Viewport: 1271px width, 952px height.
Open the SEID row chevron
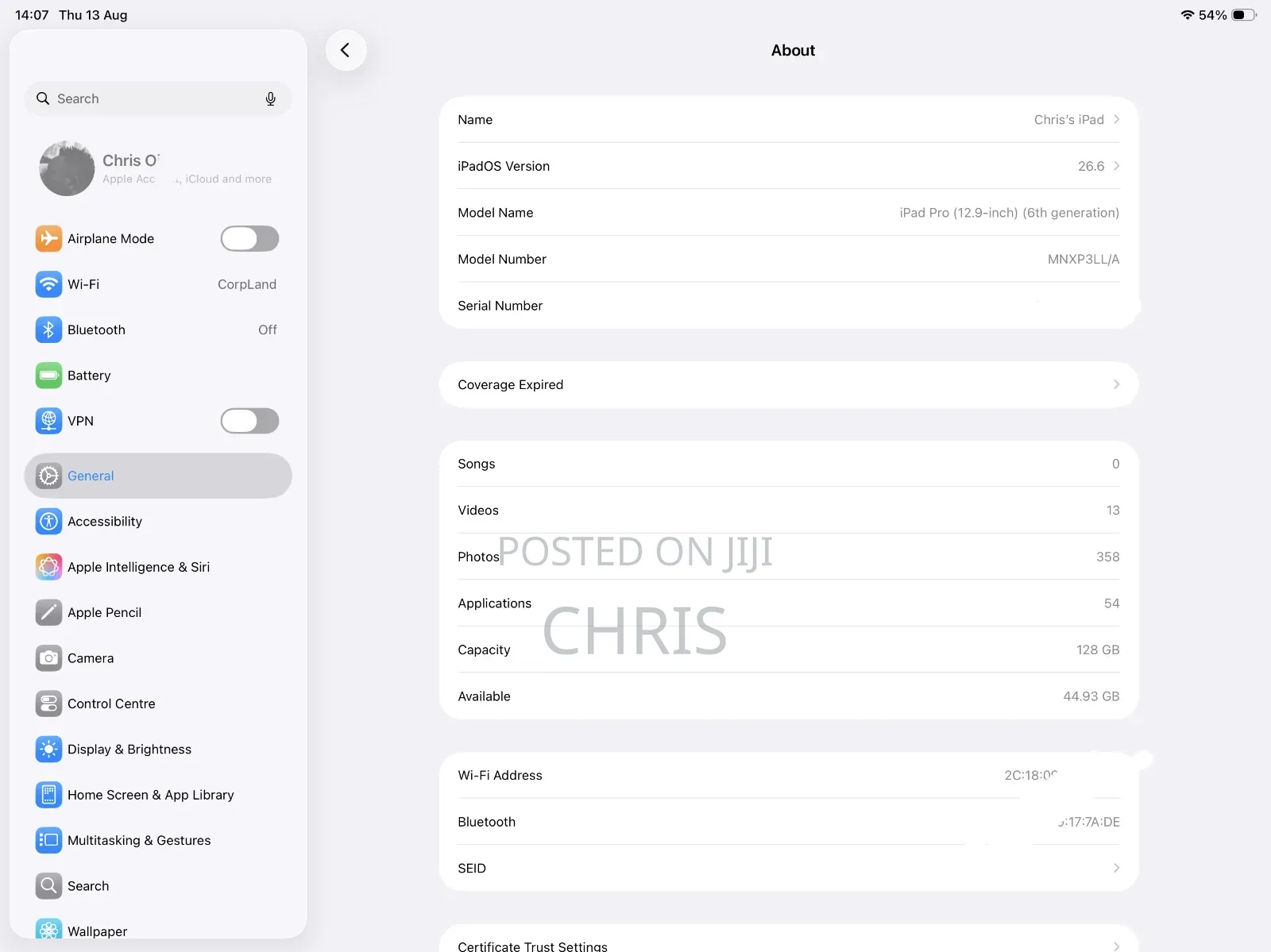tap(1116, 868)
